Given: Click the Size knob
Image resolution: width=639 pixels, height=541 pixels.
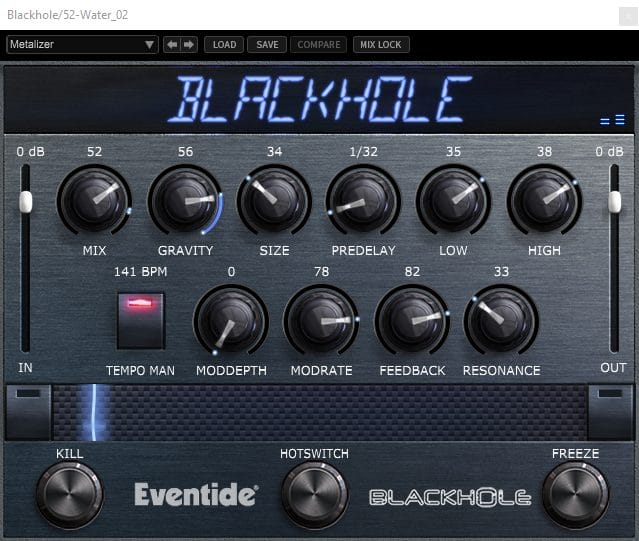Looking at the screenshot, I should [274, 200].
